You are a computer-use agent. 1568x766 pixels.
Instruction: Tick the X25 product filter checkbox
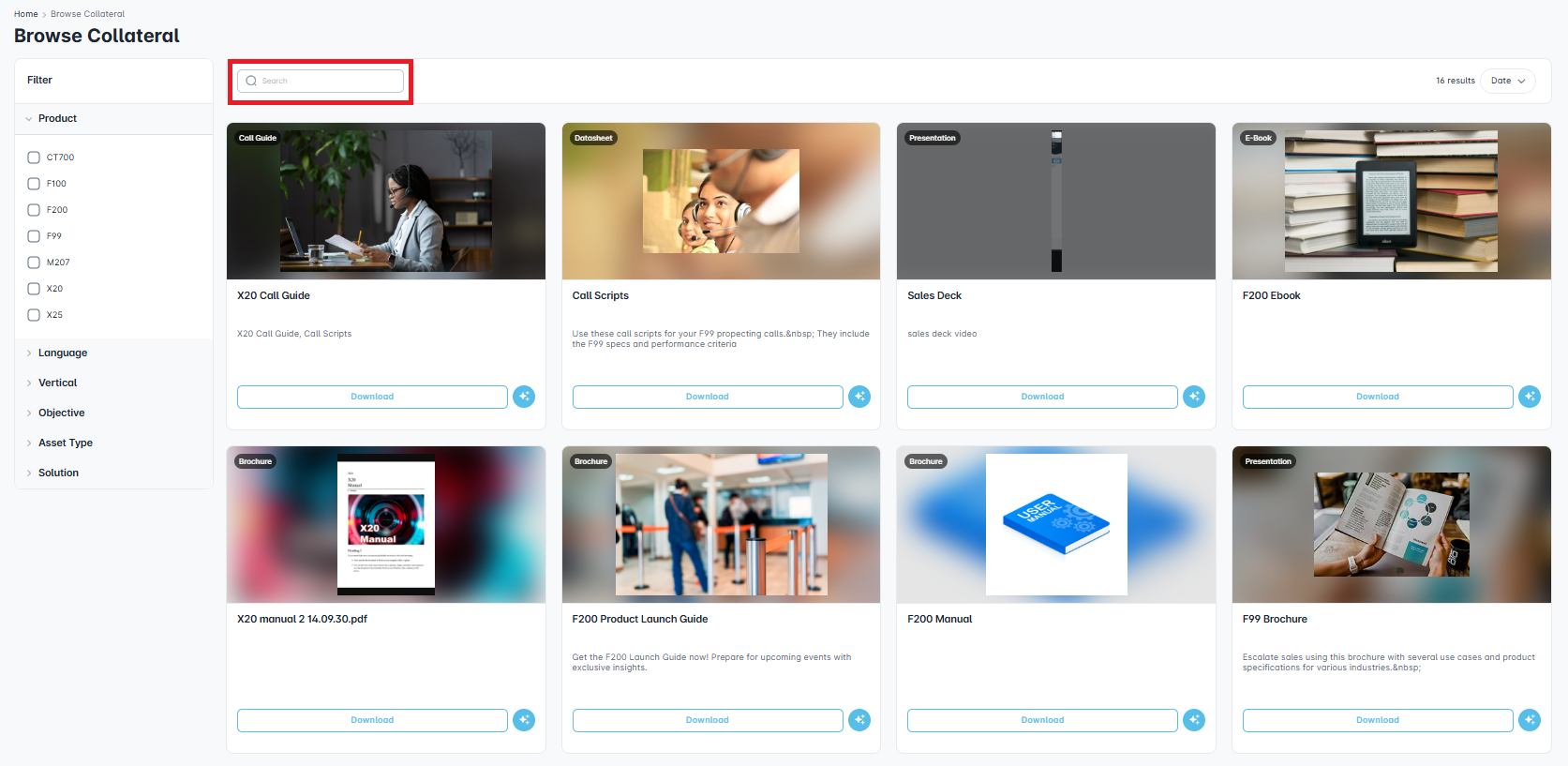click(34, 315)
